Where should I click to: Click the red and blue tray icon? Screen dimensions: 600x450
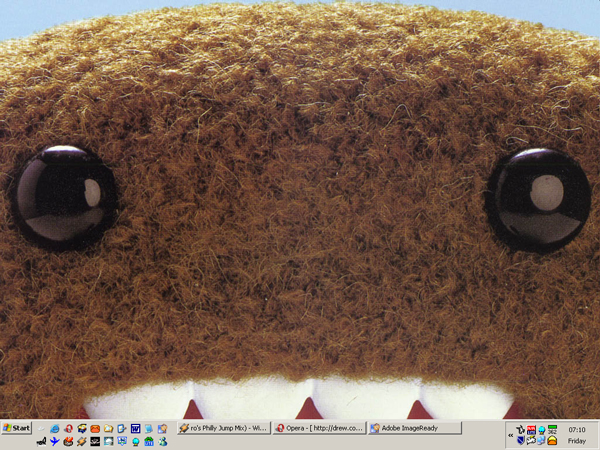[x=531, y=430]
